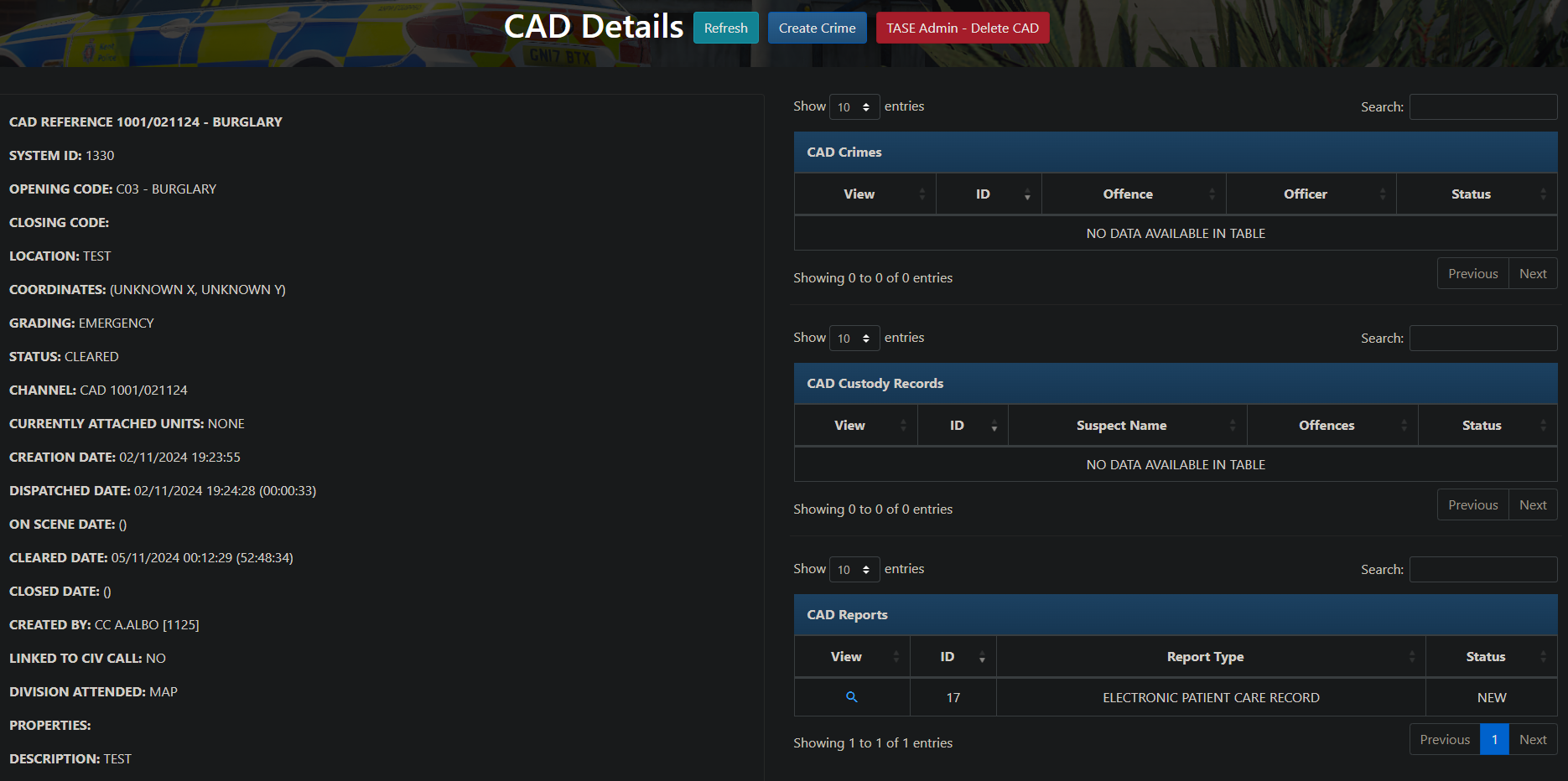1568x781 pixels.
Task: Open the Custody Records entries-per-page dropdown
Action: tap(854, 339)
